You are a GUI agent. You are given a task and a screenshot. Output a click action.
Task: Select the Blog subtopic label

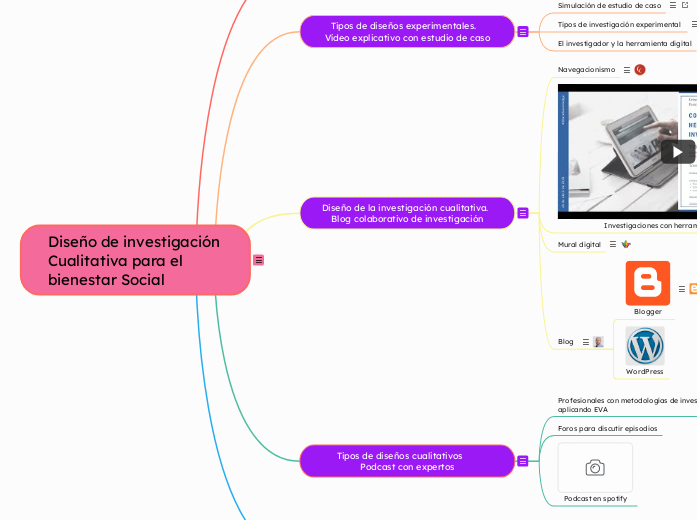tap(565, 342)
